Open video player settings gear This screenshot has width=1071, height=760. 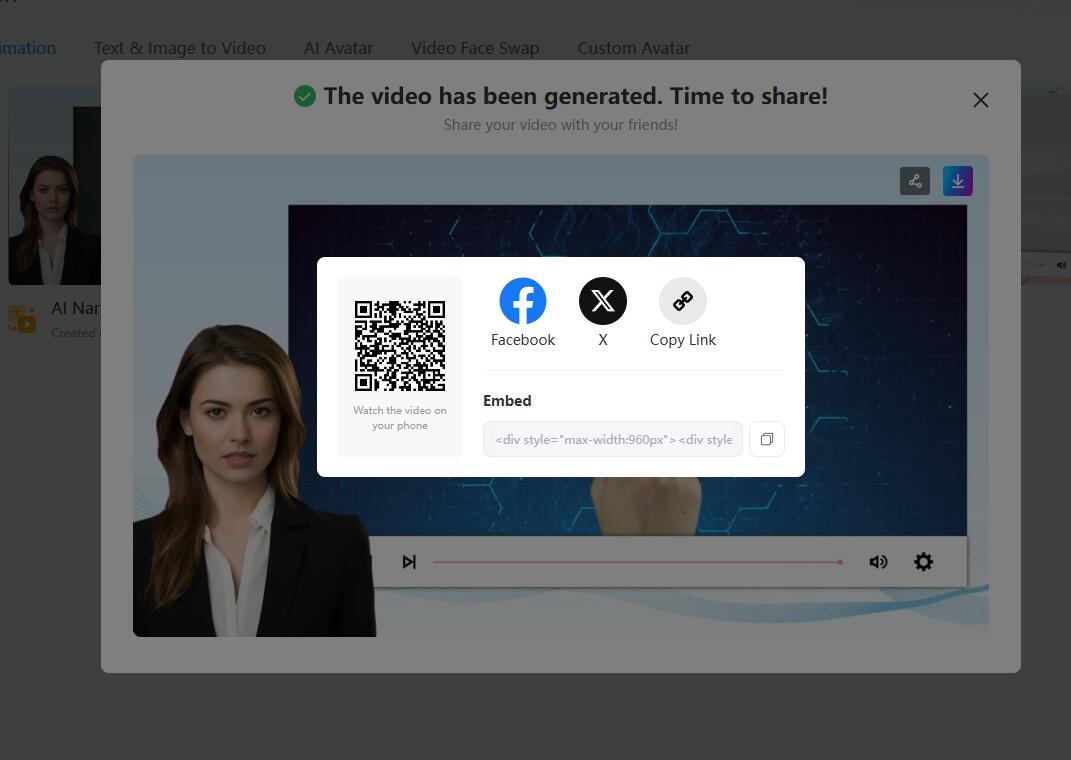[x=923, y=562]
